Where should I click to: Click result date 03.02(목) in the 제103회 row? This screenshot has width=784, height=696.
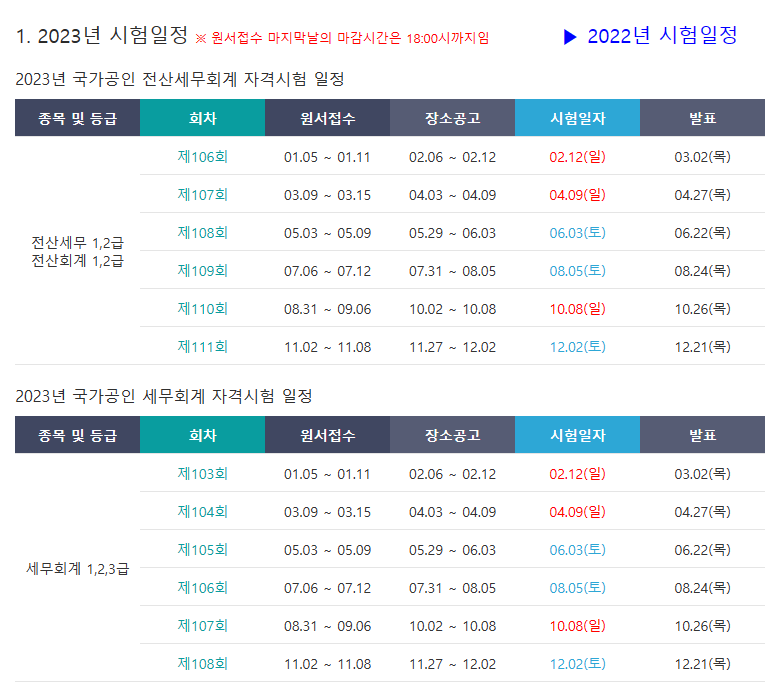point(702,474)
